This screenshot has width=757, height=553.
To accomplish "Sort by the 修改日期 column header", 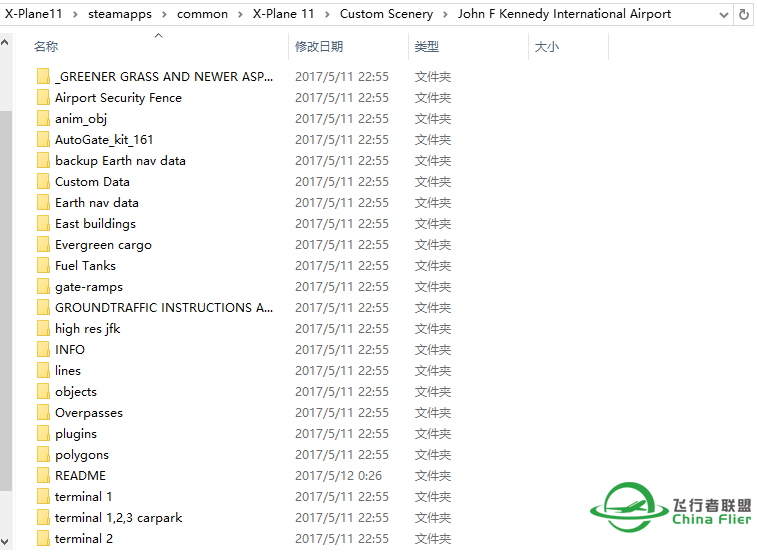I will [319, 46].
